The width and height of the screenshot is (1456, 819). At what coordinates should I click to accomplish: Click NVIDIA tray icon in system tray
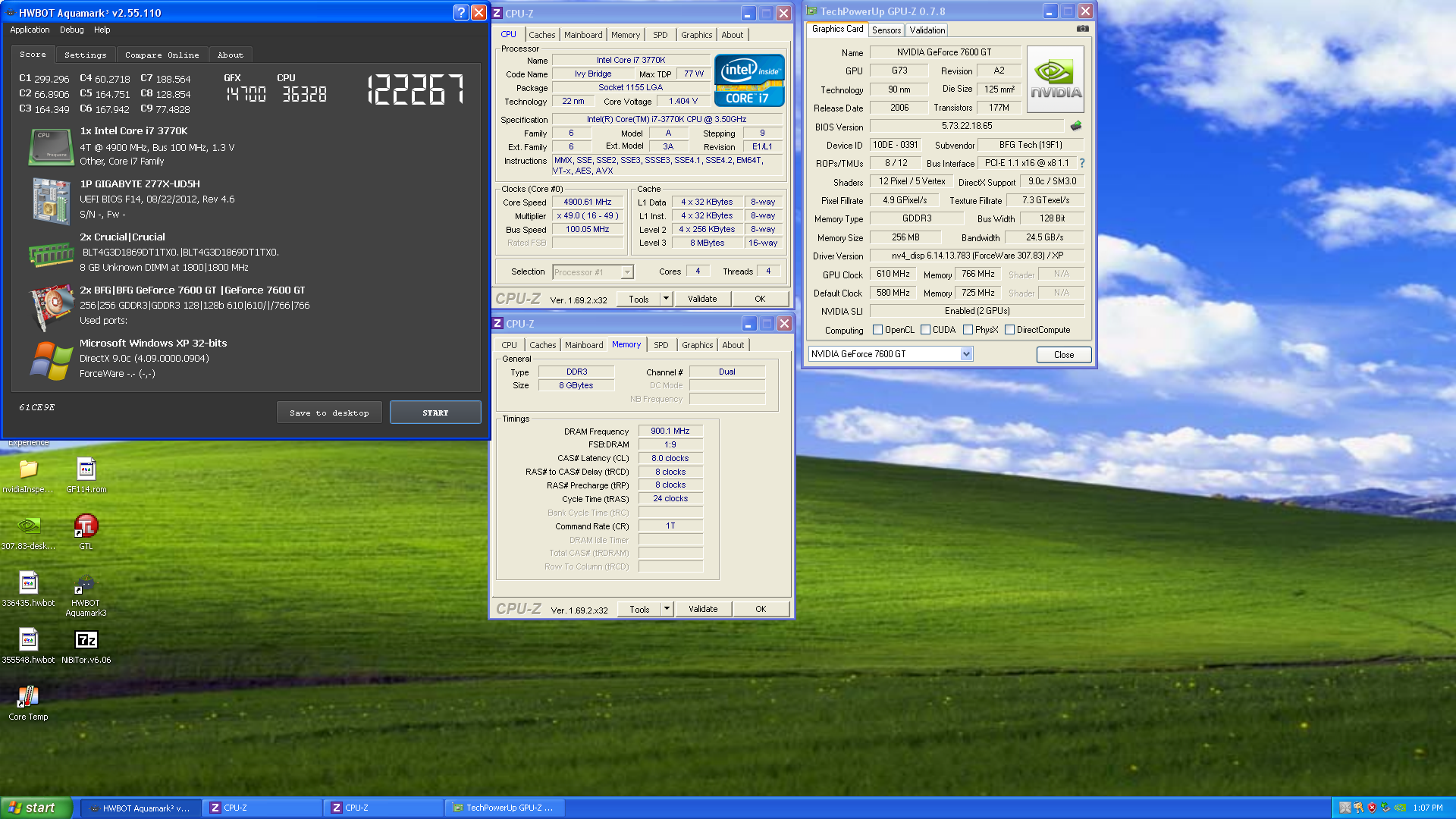coord(1400,808)
